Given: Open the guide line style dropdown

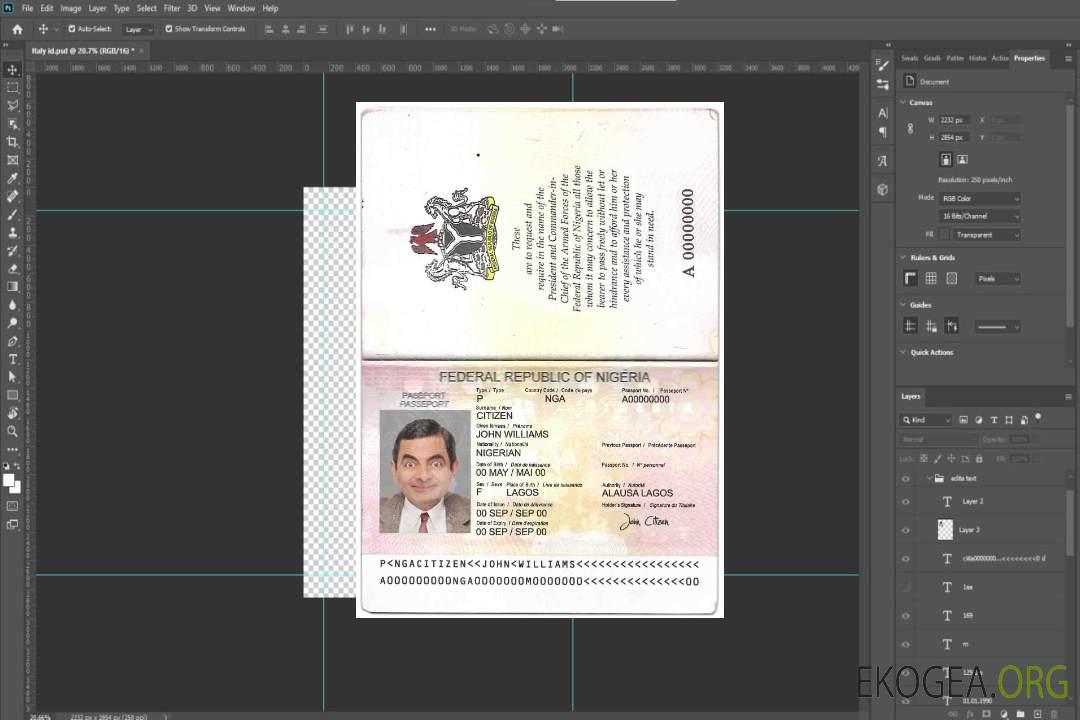Looking at the screenshot, I should click(997, 327).
